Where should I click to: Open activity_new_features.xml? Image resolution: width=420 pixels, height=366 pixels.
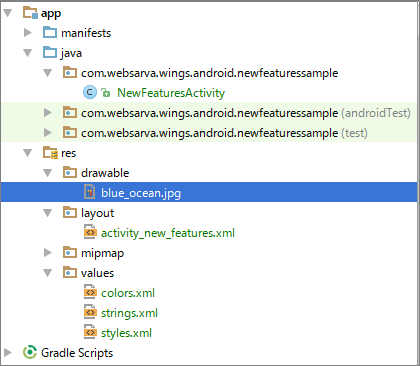168,233
